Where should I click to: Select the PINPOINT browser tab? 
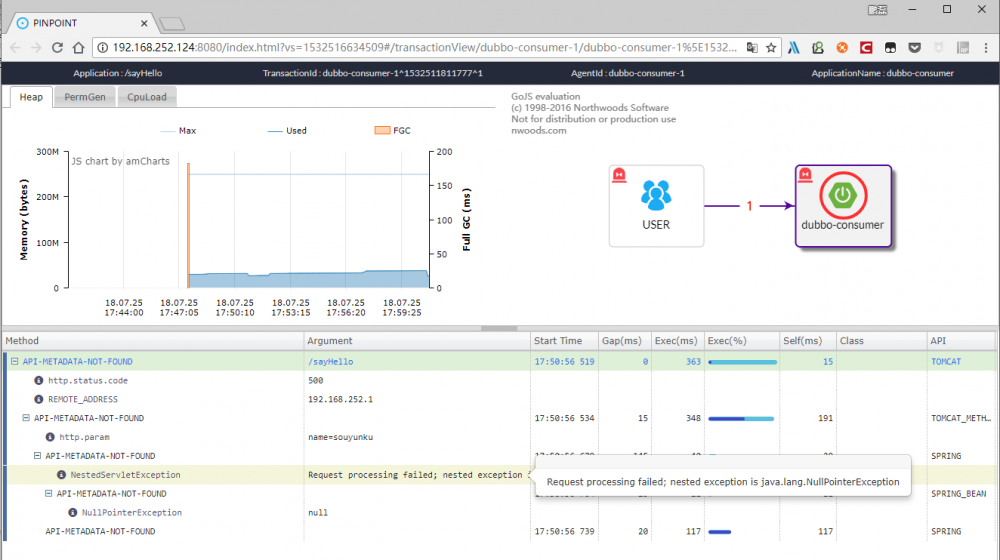(81, 23)
